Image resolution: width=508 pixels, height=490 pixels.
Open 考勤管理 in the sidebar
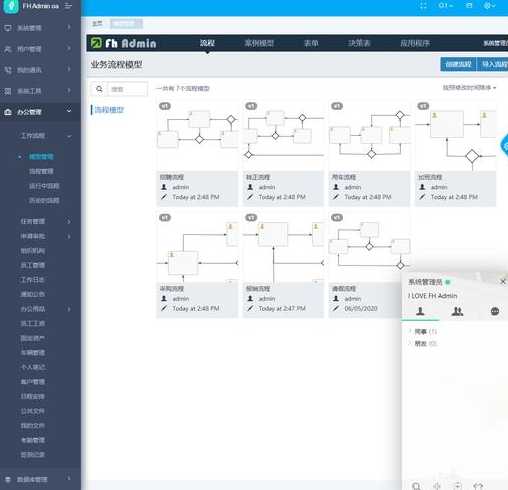tap(33, 440)
